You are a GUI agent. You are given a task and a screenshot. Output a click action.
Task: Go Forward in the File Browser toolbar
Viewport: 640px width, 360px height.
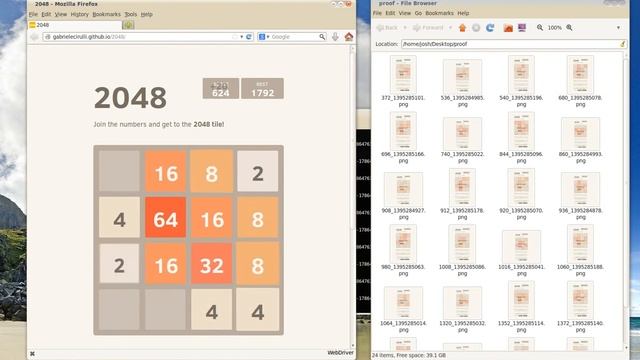(x=428, y=28)
